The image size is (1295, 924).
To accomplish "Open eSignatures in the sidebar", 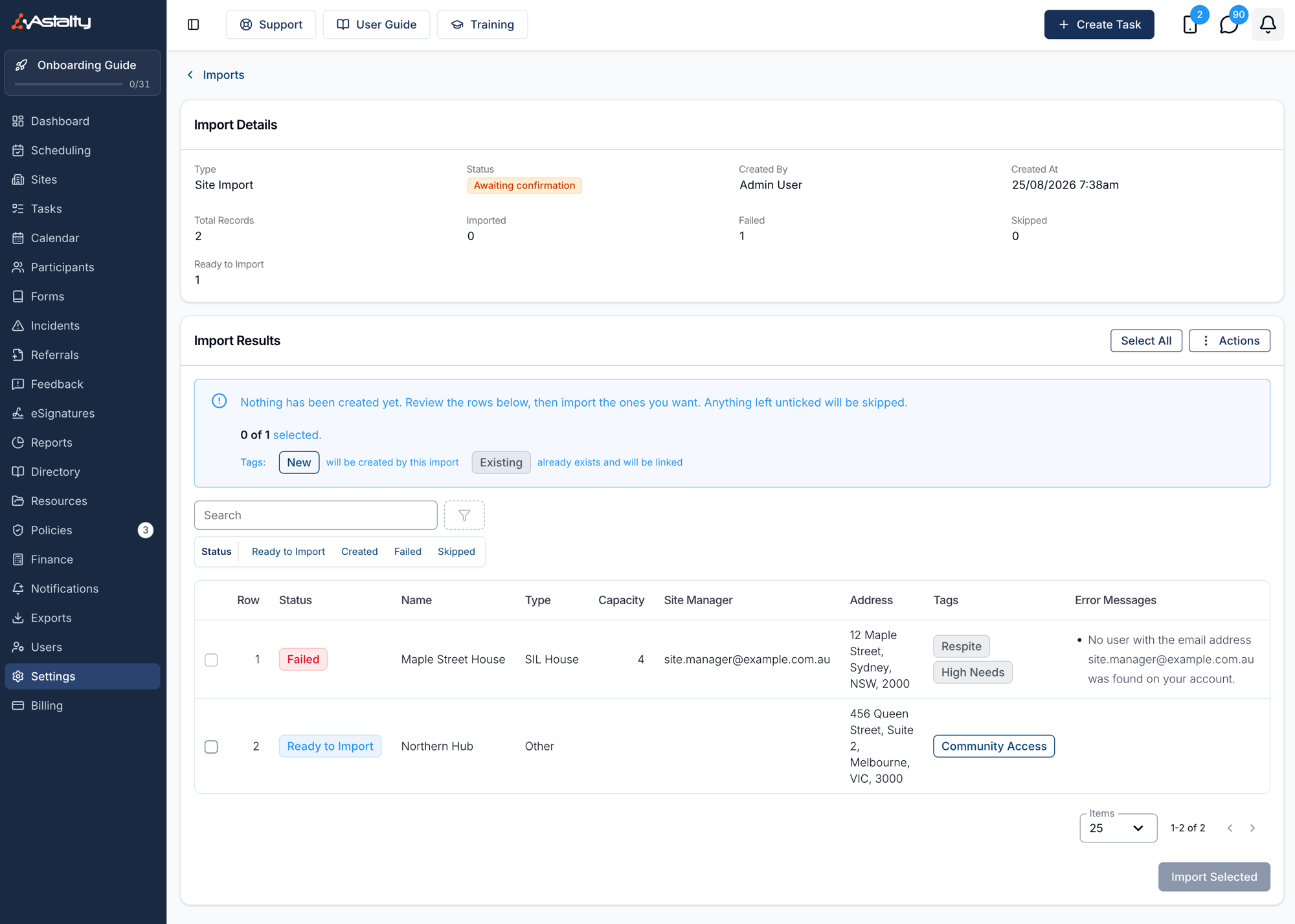I will coord(82,413).
